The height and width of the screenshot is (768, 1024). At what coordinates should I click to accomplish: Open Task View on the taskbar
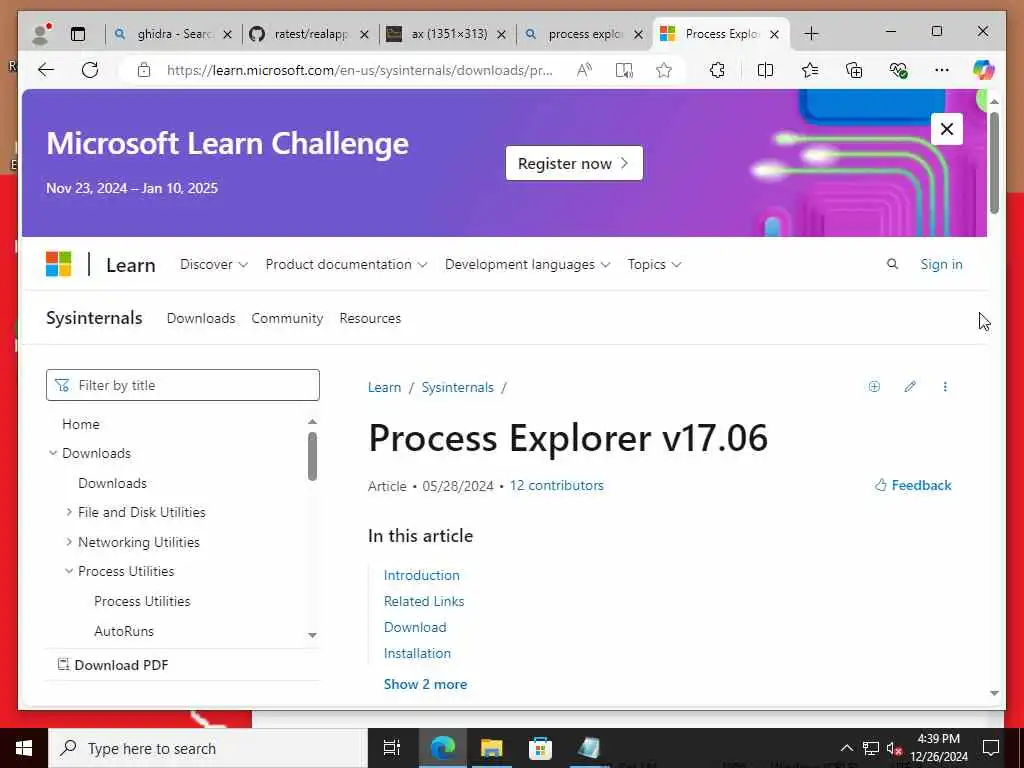[392, 748]
